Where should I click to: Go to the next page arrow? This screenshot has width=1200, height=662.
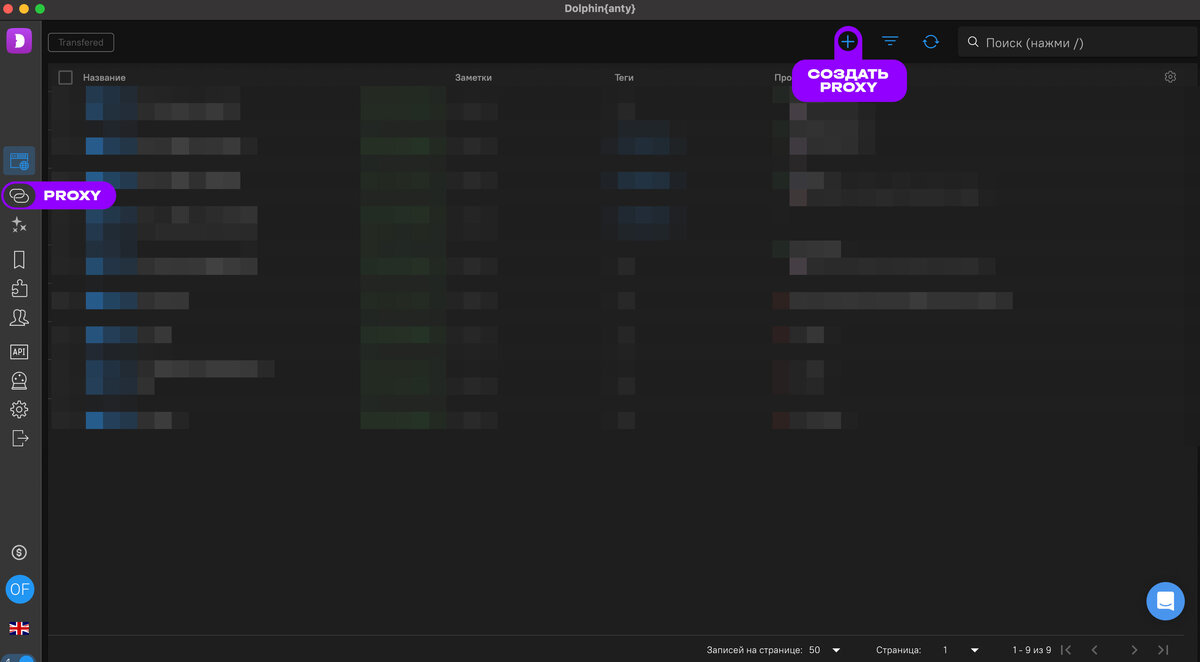tap(1134, 650)
